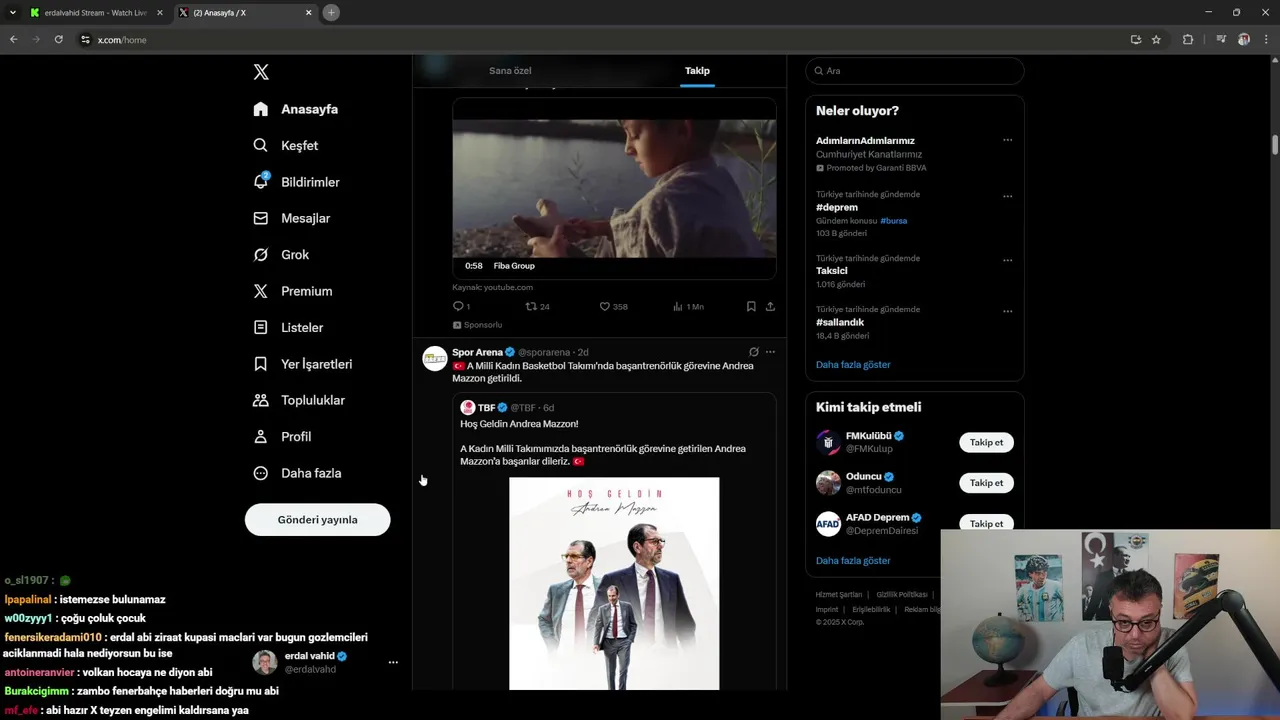Open more options on Spor Arena post
Image resolution: width=1280 pixels, height=720 pixels.
[770, 352]
